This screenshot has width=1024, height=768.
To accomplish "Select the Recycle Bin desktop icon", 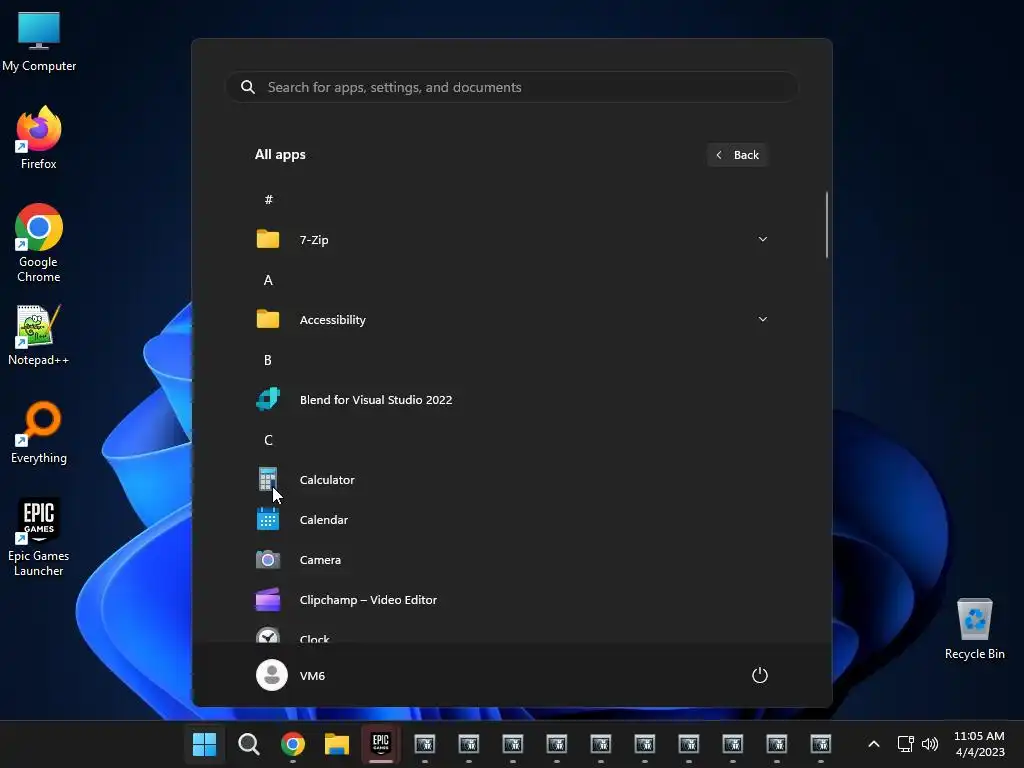I will click(974, 629).
